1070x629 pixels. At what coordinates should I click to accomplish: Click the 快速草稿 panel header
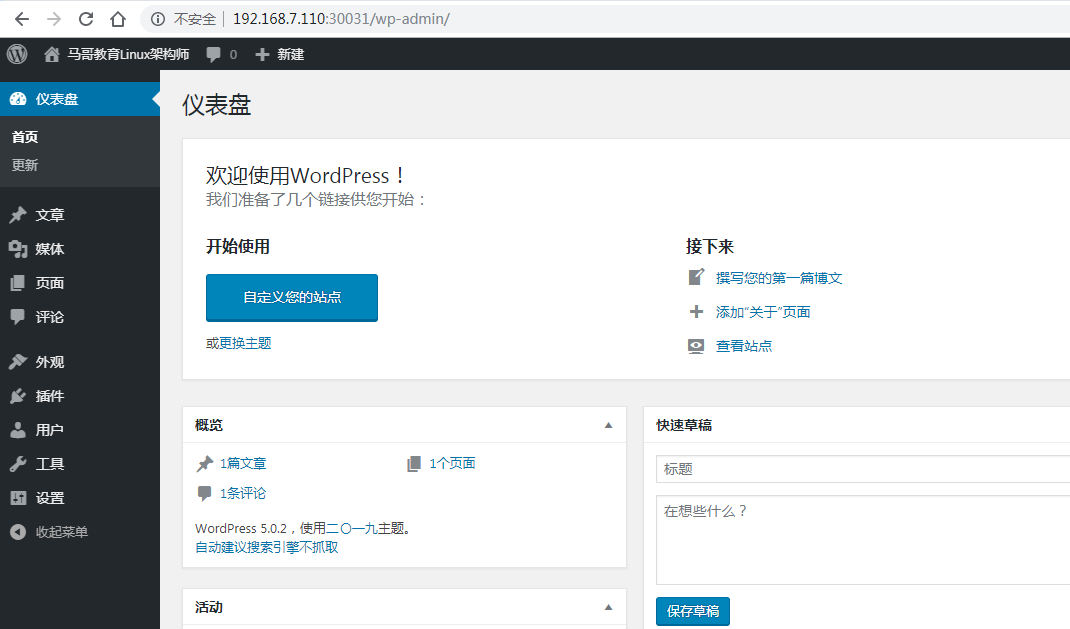856,425
